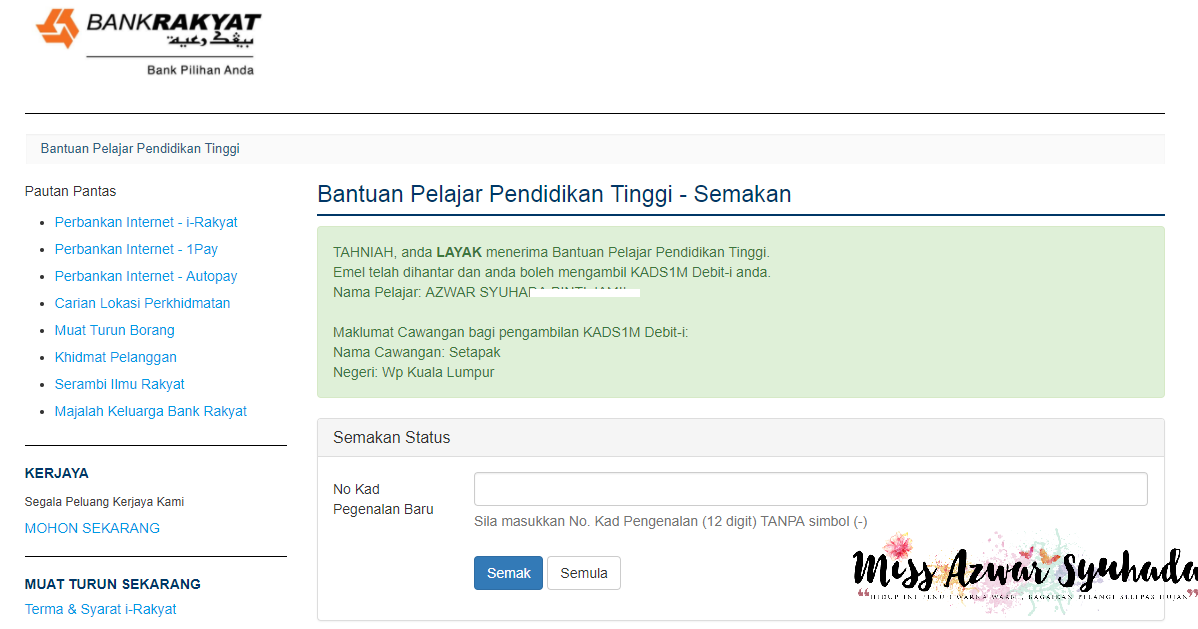Click the Semula reset button

[584, 573]
